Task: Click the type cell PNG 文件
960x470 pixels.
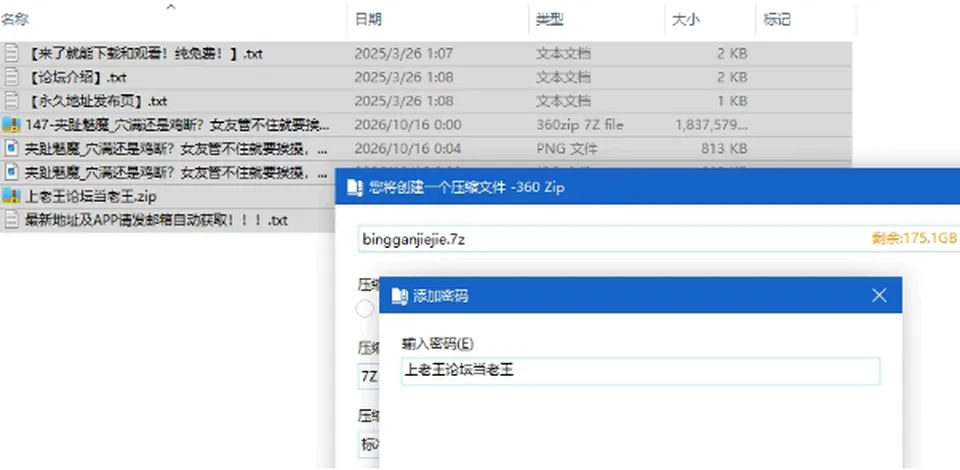Action: 567,149
